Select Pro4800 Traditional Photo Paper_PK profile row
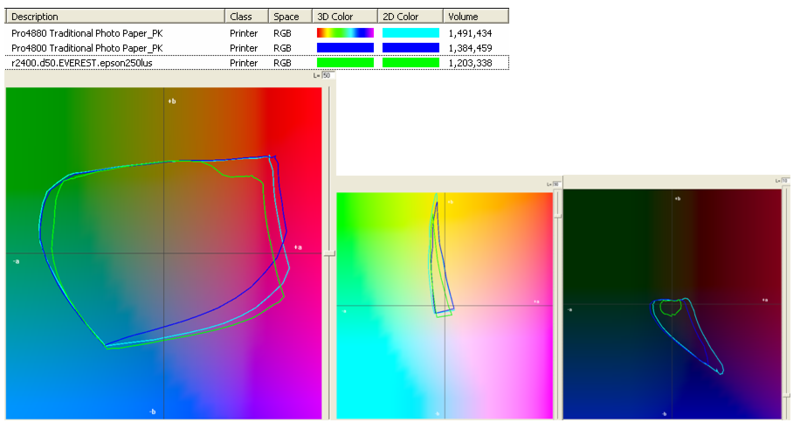800x429 pixels. pos(257,48)
